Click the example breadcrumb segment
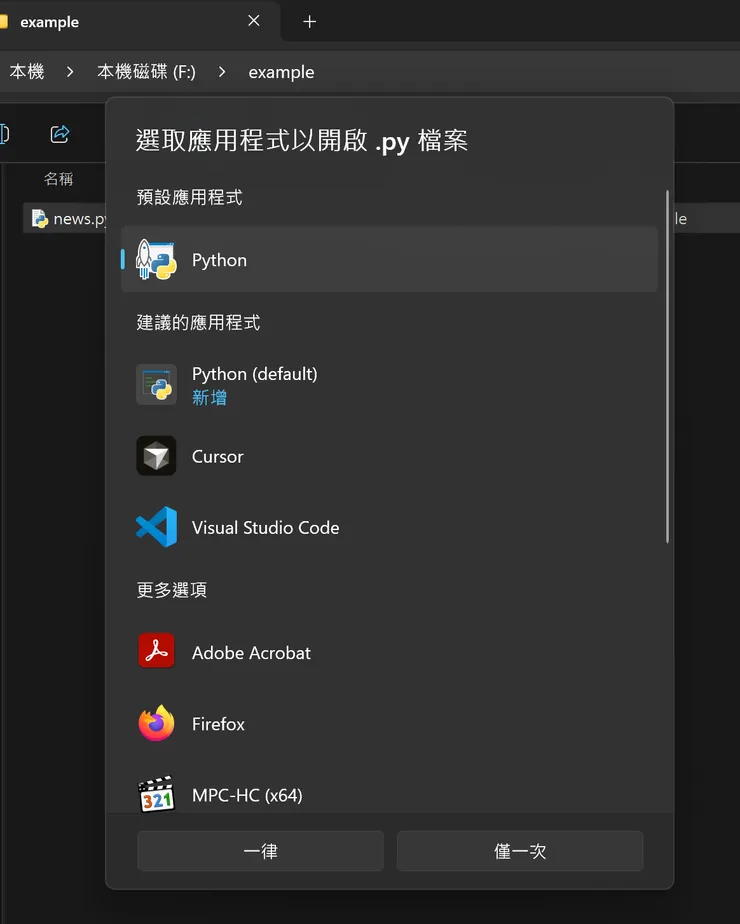The image size is (740, 924). [281, 72]
